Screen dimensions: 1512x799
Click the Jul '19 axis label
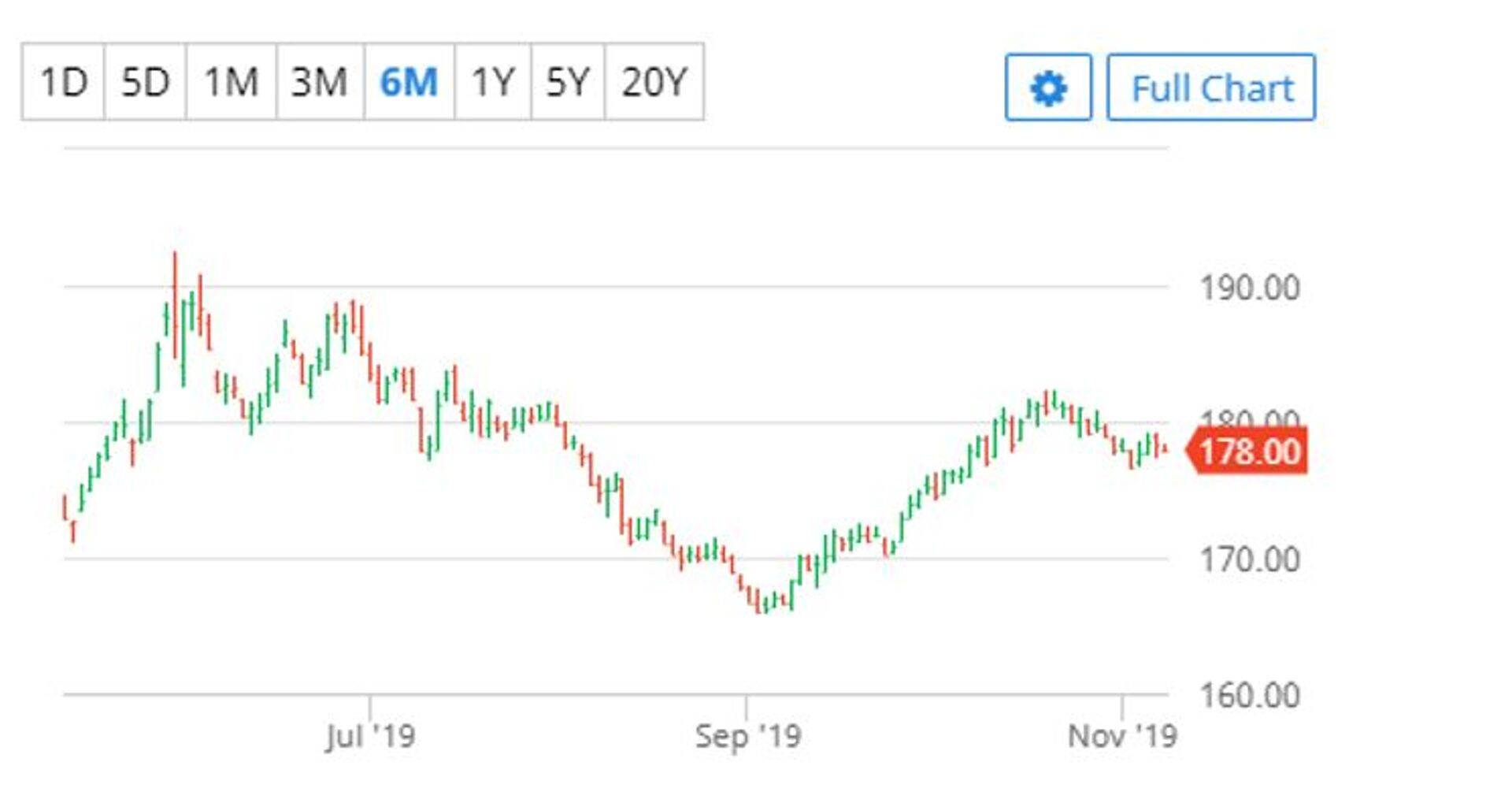tap(370, 736)
